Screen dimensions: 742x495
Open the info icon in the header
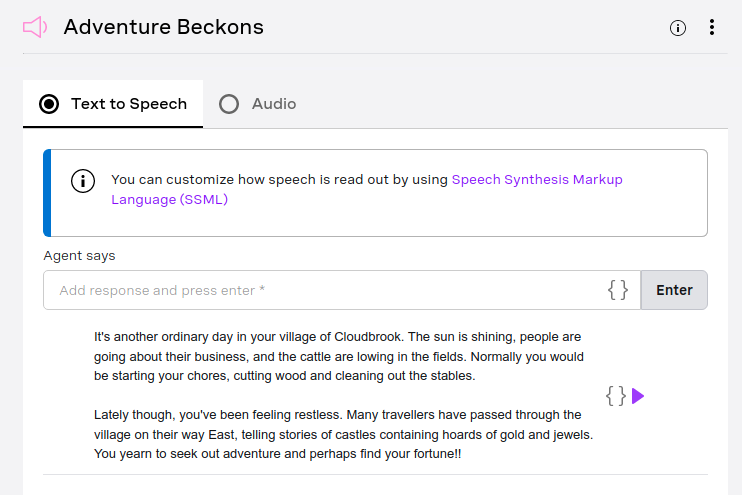tap(678, 28)
